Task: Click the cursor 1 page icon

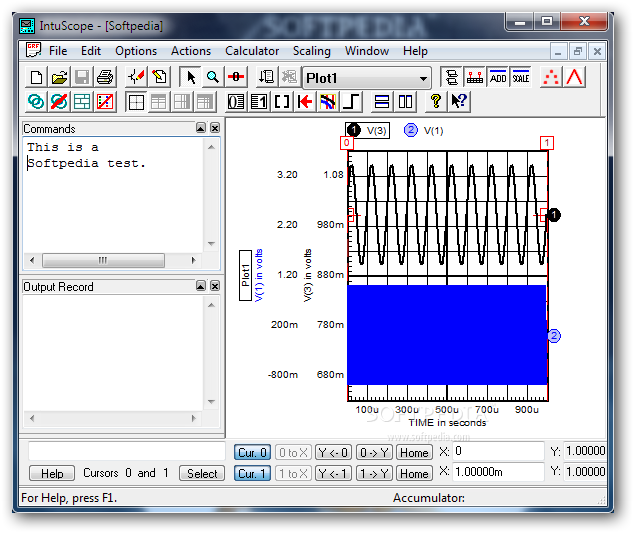Action: (259, 102)
